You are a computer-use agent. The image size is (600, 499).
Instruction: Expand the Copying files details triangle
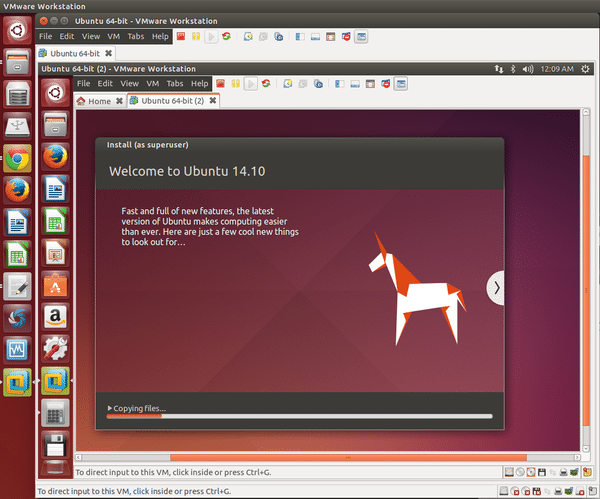[110, 408]
